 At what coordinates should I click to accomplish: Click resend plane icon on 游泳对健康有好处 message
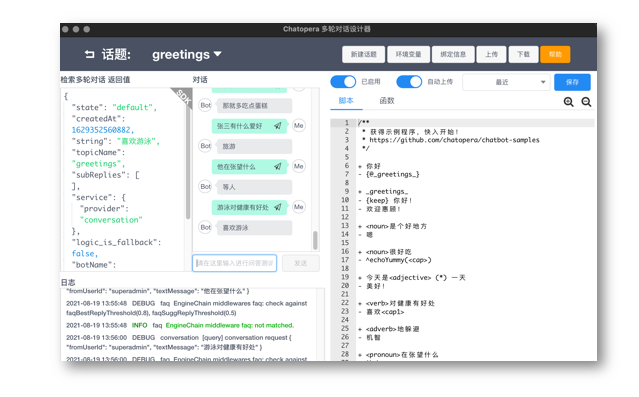278,207
